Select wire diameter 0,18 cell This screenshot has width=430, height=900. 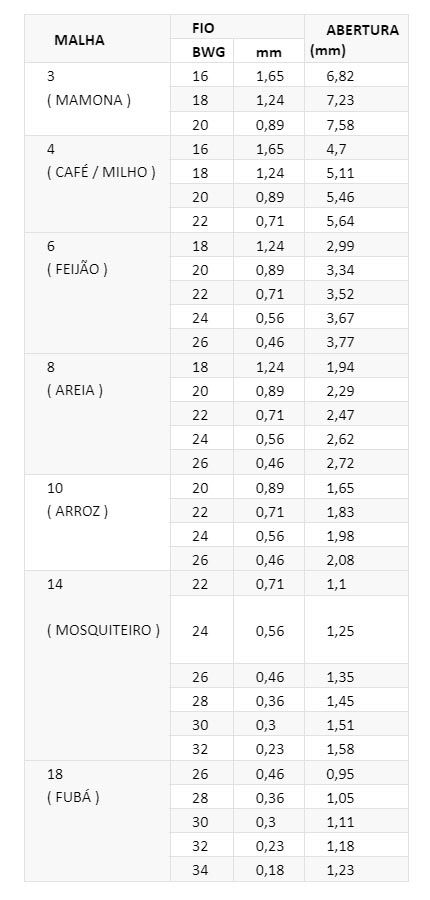click(269, 870)
